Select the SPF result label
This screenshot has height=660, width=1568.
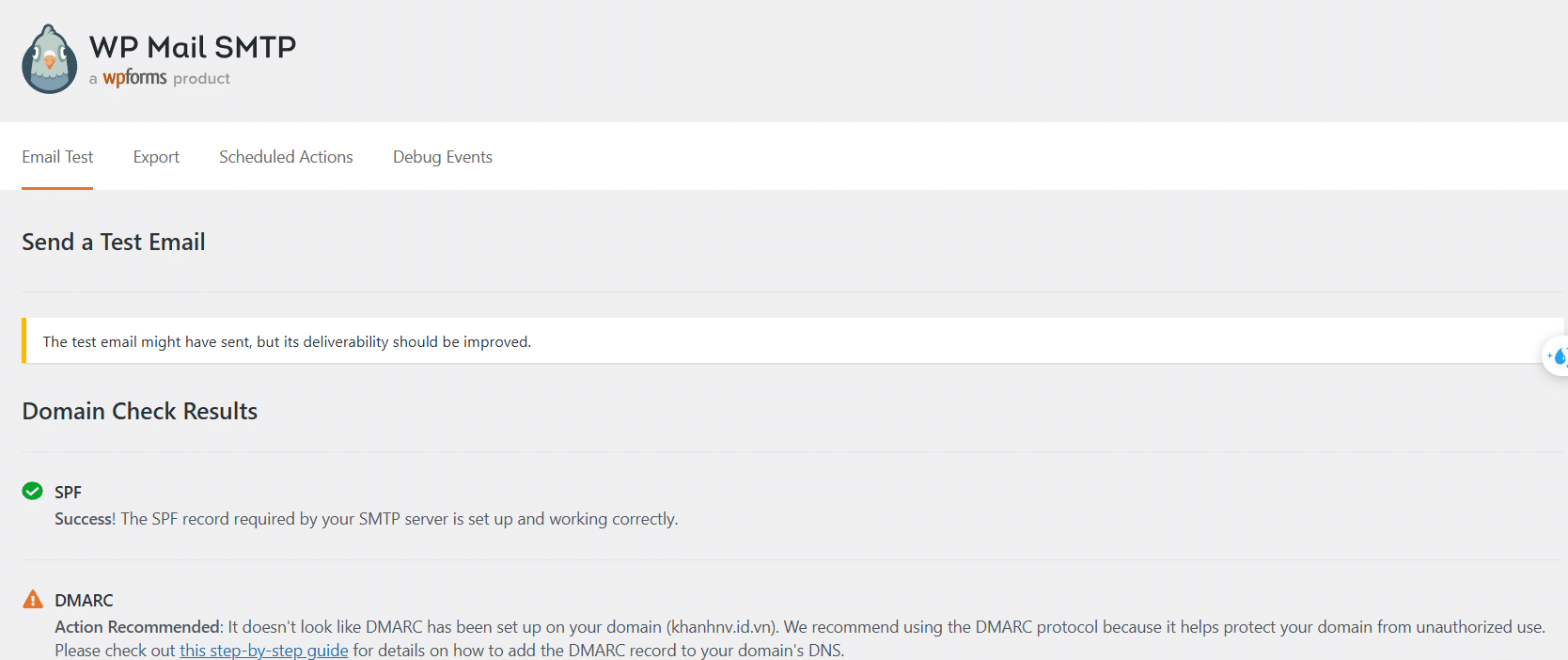[x=68, y=493]
